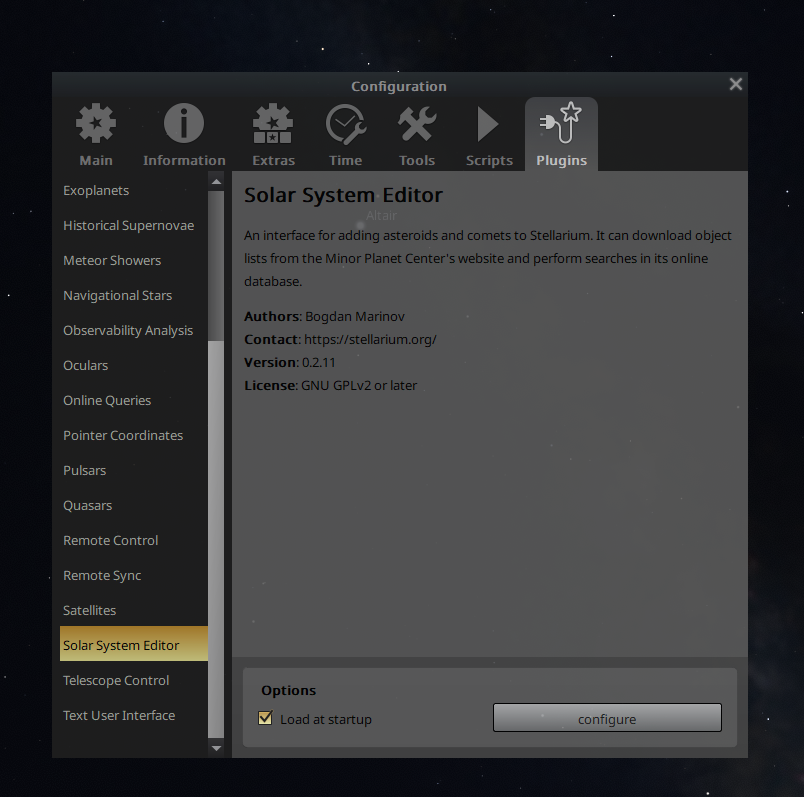Select Pulsars plugin

(x=134, y=470)
